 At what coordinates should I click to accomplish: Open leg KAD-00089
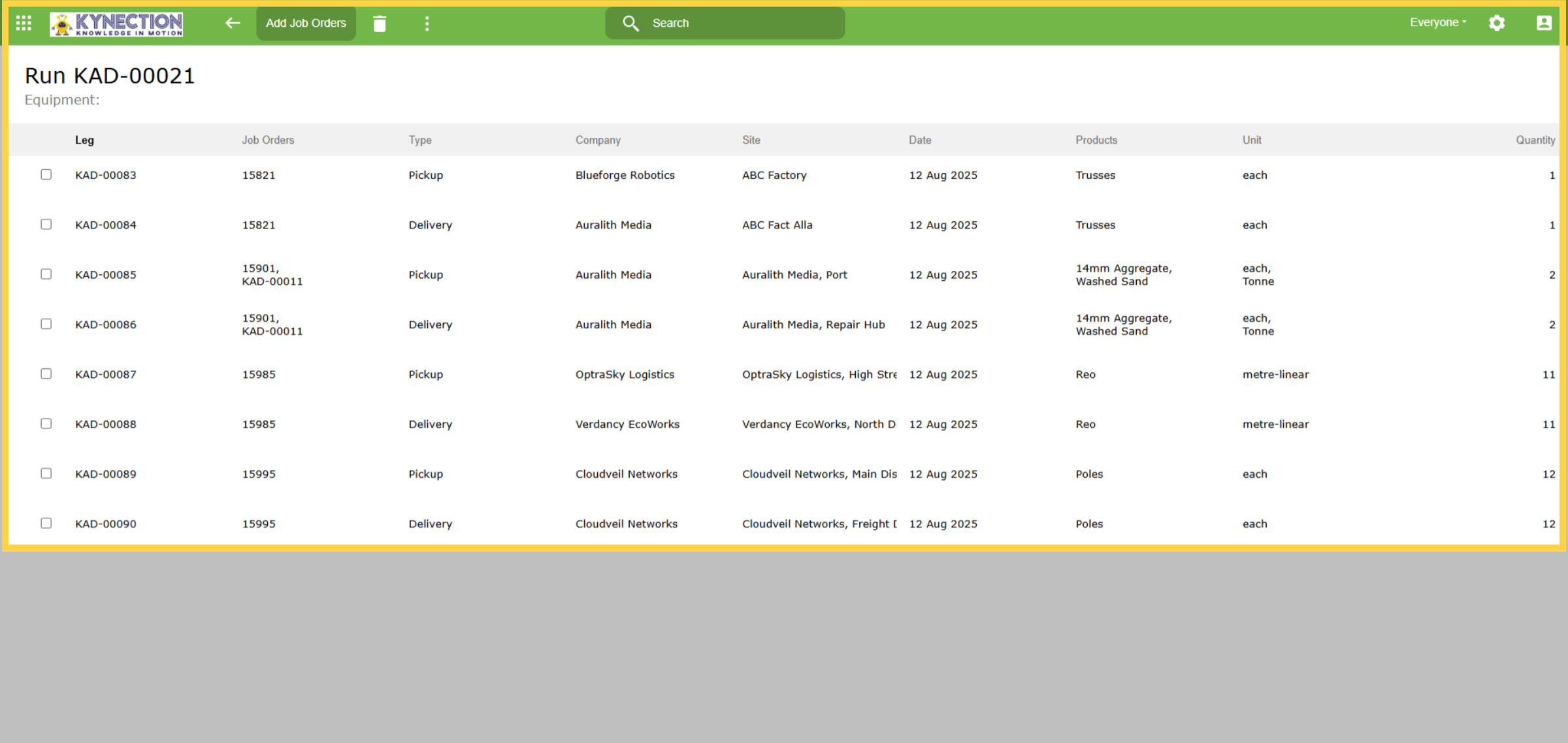(x=106, y=474)
